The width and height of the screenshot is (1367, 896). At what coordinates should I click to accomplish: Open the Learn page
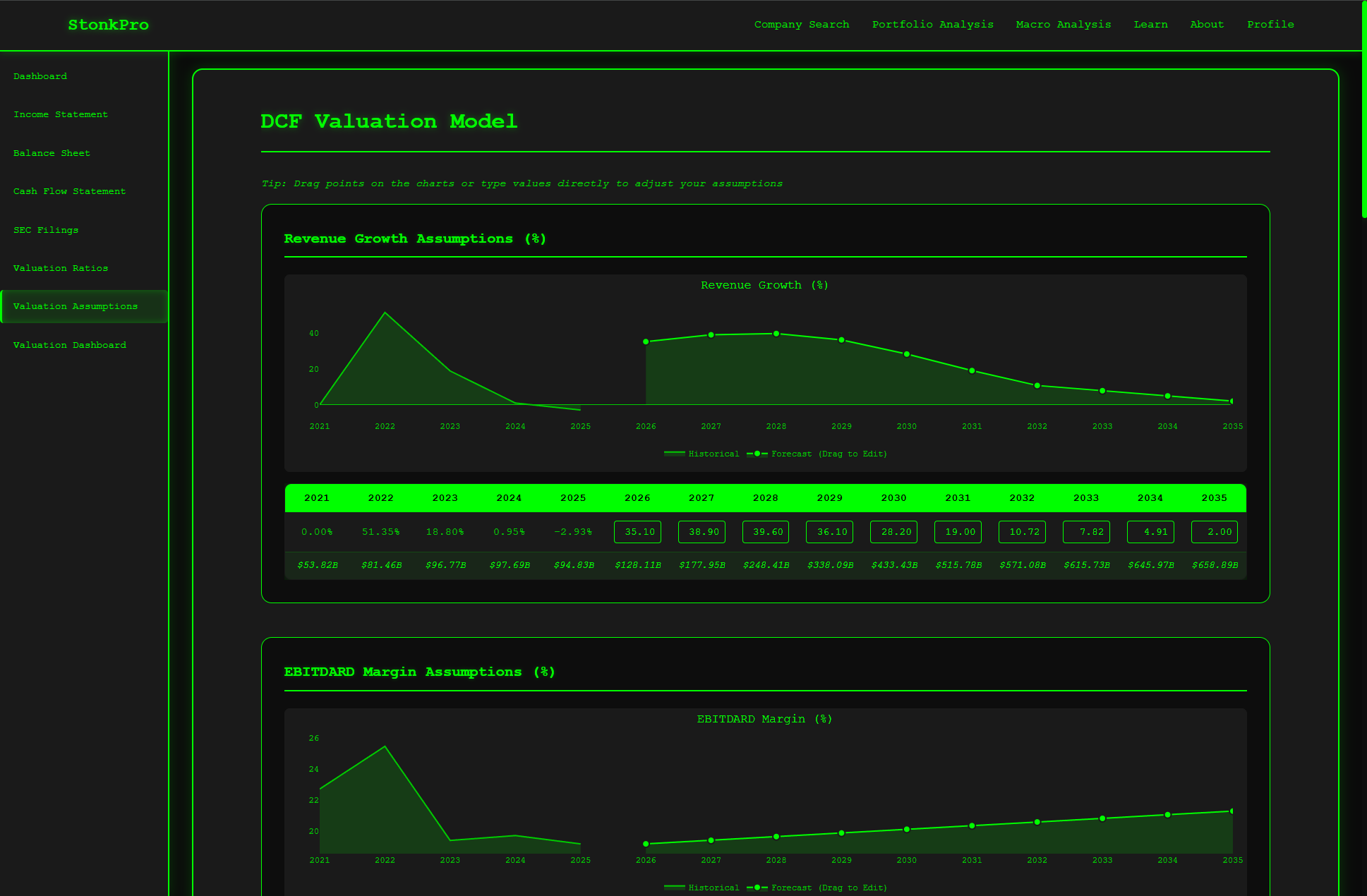(1150, 25)
